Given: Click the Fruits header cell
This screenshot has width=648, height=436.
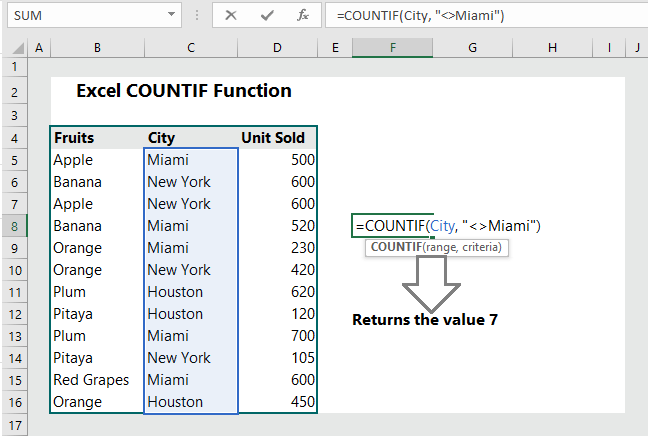Looking at the screenshot, I should click(97, 138).
